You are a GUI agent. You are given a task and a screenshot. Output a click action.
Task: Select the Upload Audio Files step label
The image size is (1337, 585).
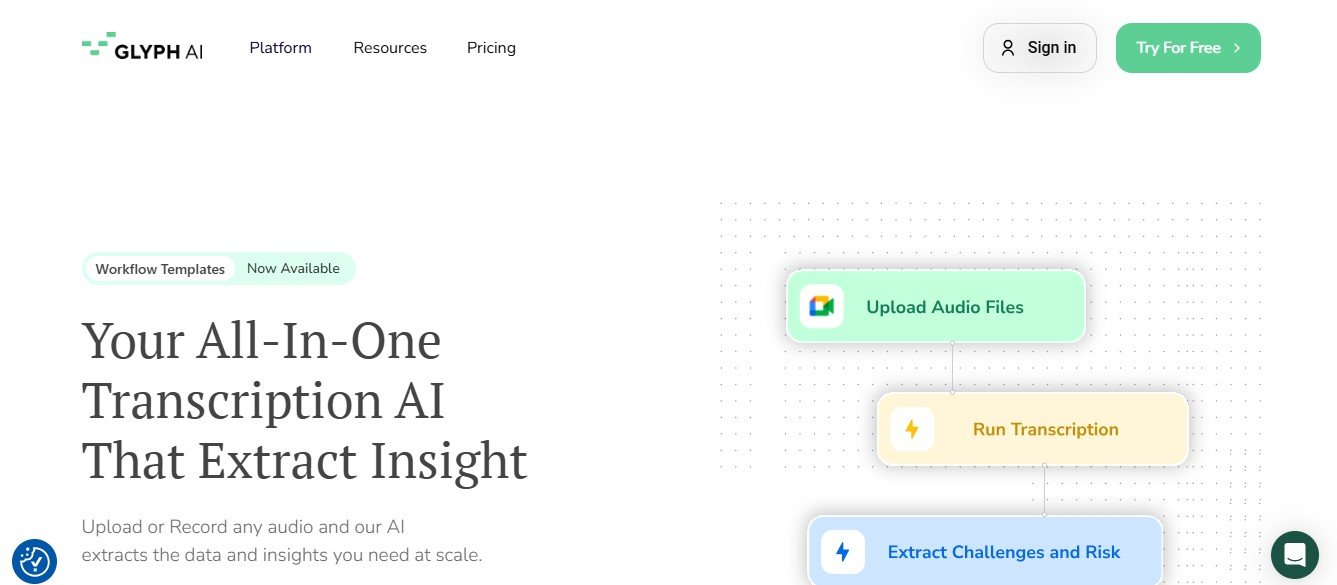[x=945, y=307]
